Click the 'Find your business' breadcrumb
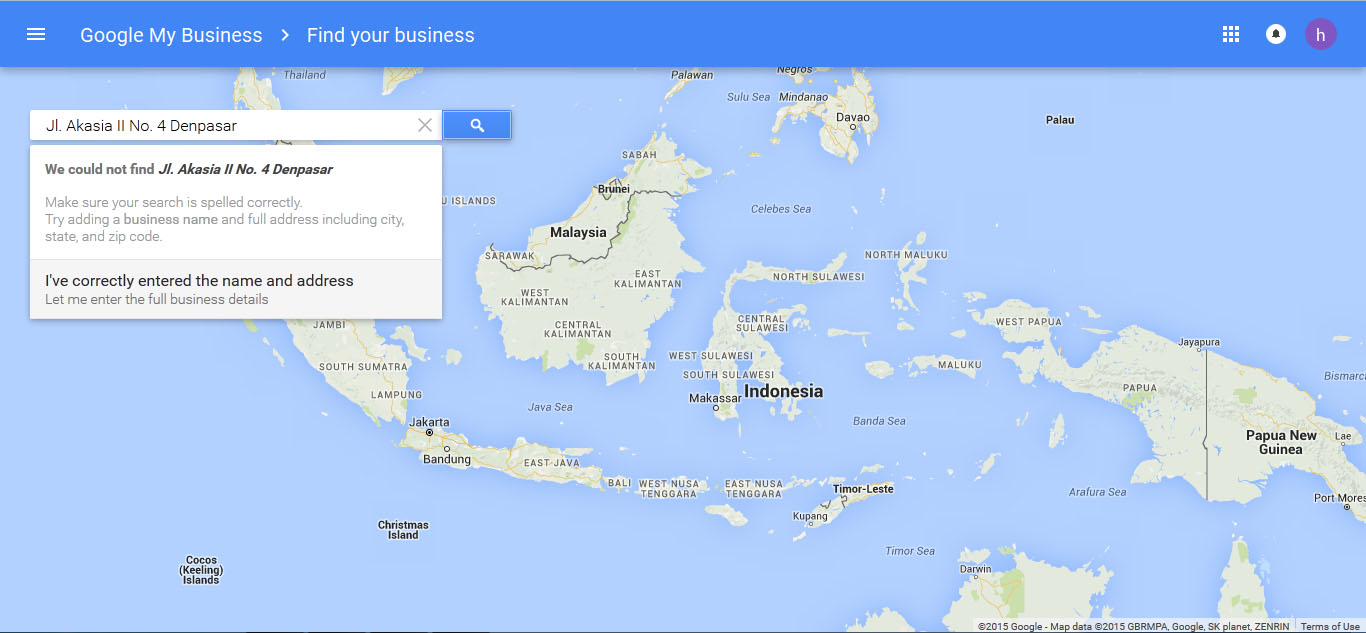Viewport: 1366px width, 633px height. click(391, 35)
